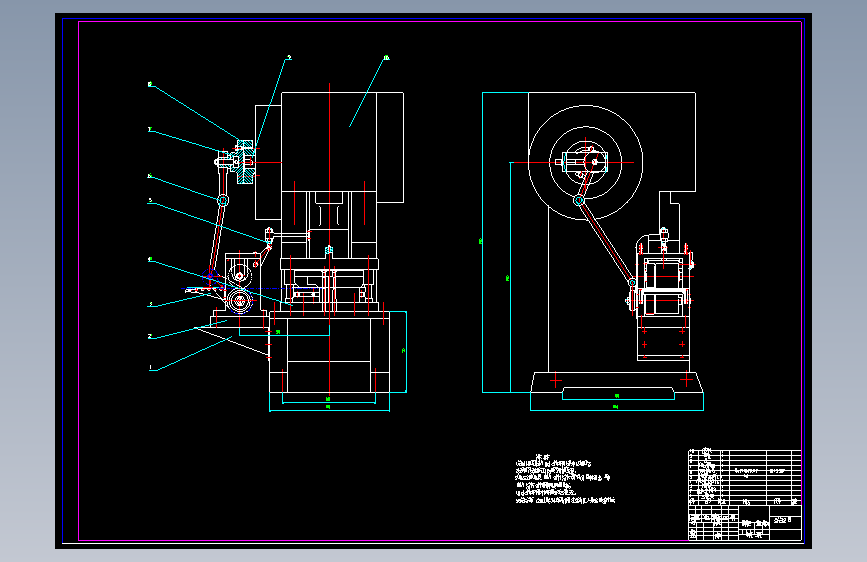867x562 pixels.
Task: Select the upper feed roller in front view
Action: tap(239, 275)
